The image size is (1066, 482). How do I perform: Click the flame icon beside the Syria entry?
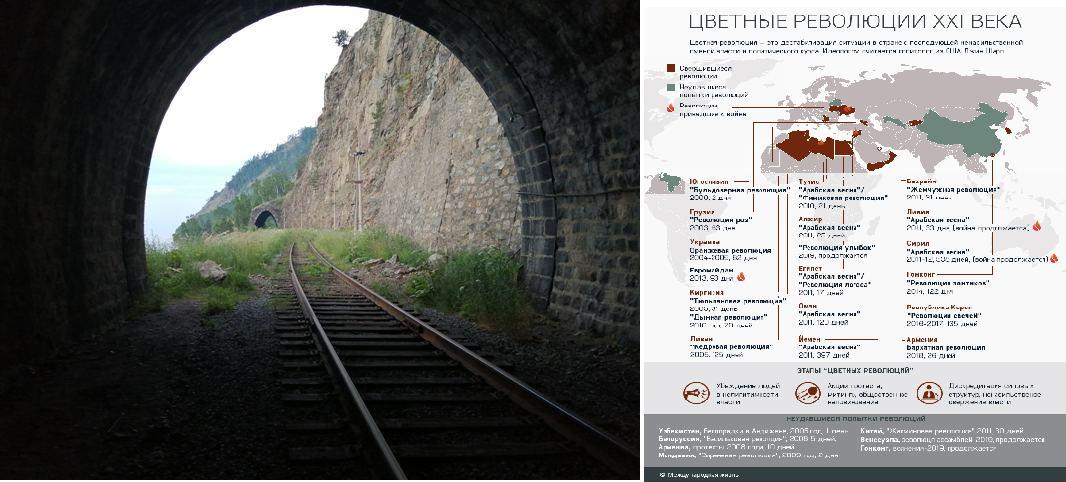click(1054, 258)
